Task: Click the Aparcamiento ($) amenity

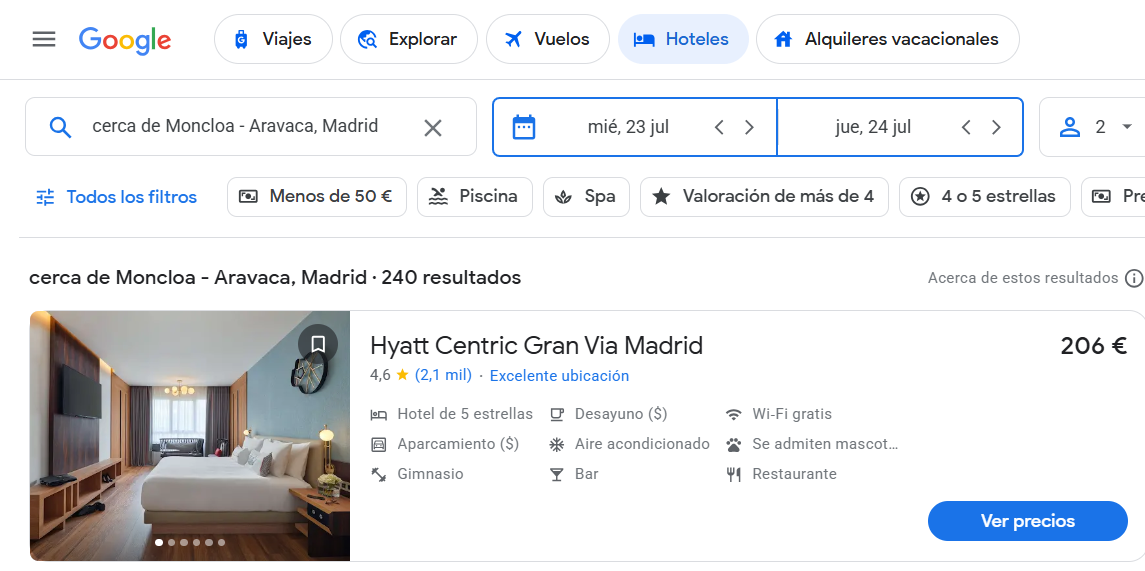Action: (445, 445)
